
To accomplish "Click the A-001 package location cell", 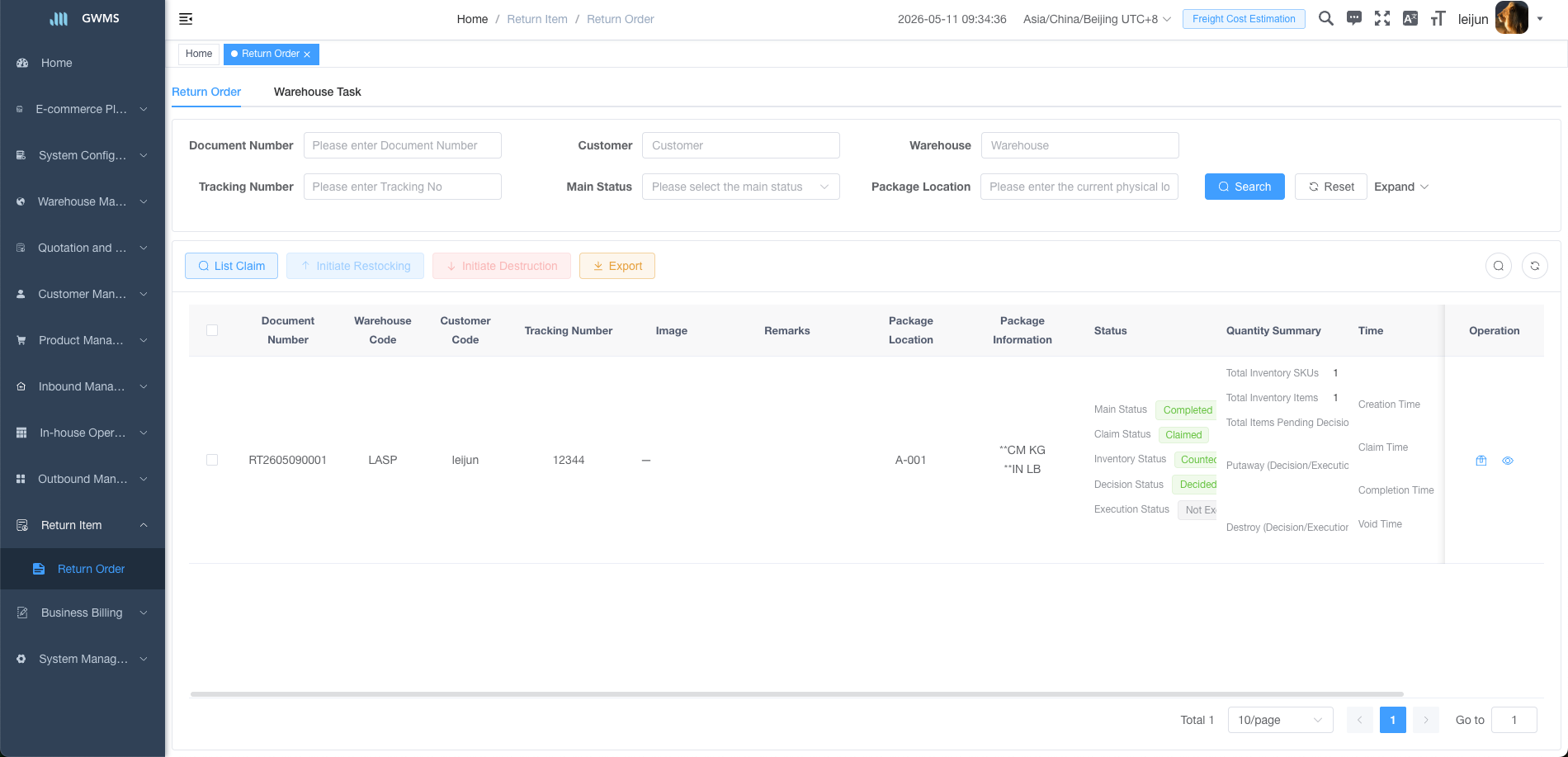I will pyautogui.click(x=910, y=460).
